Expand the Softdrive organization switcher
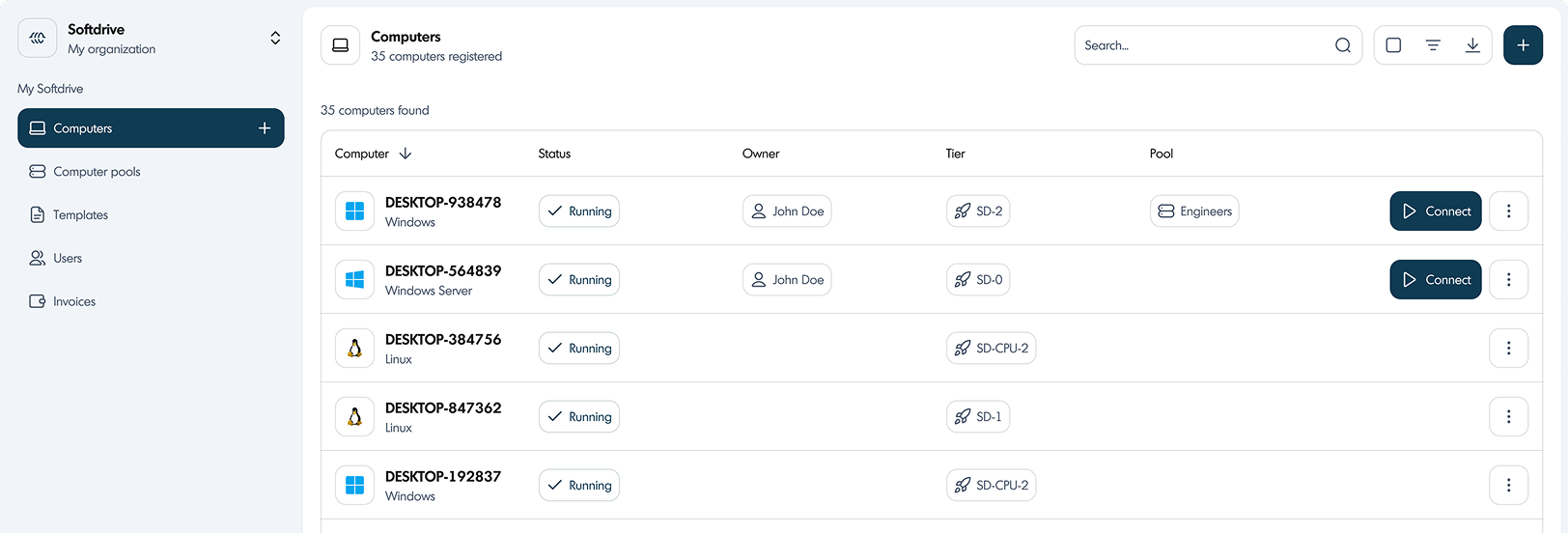The width and height of the screenshot is (1568, 533). pyautogui.click(x=275, y=38)
